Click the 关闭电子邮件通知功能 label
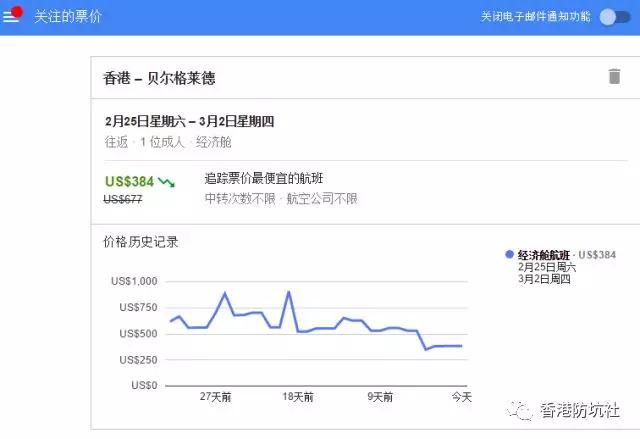This screenshot has width=640, height=439. click(536, 16)
